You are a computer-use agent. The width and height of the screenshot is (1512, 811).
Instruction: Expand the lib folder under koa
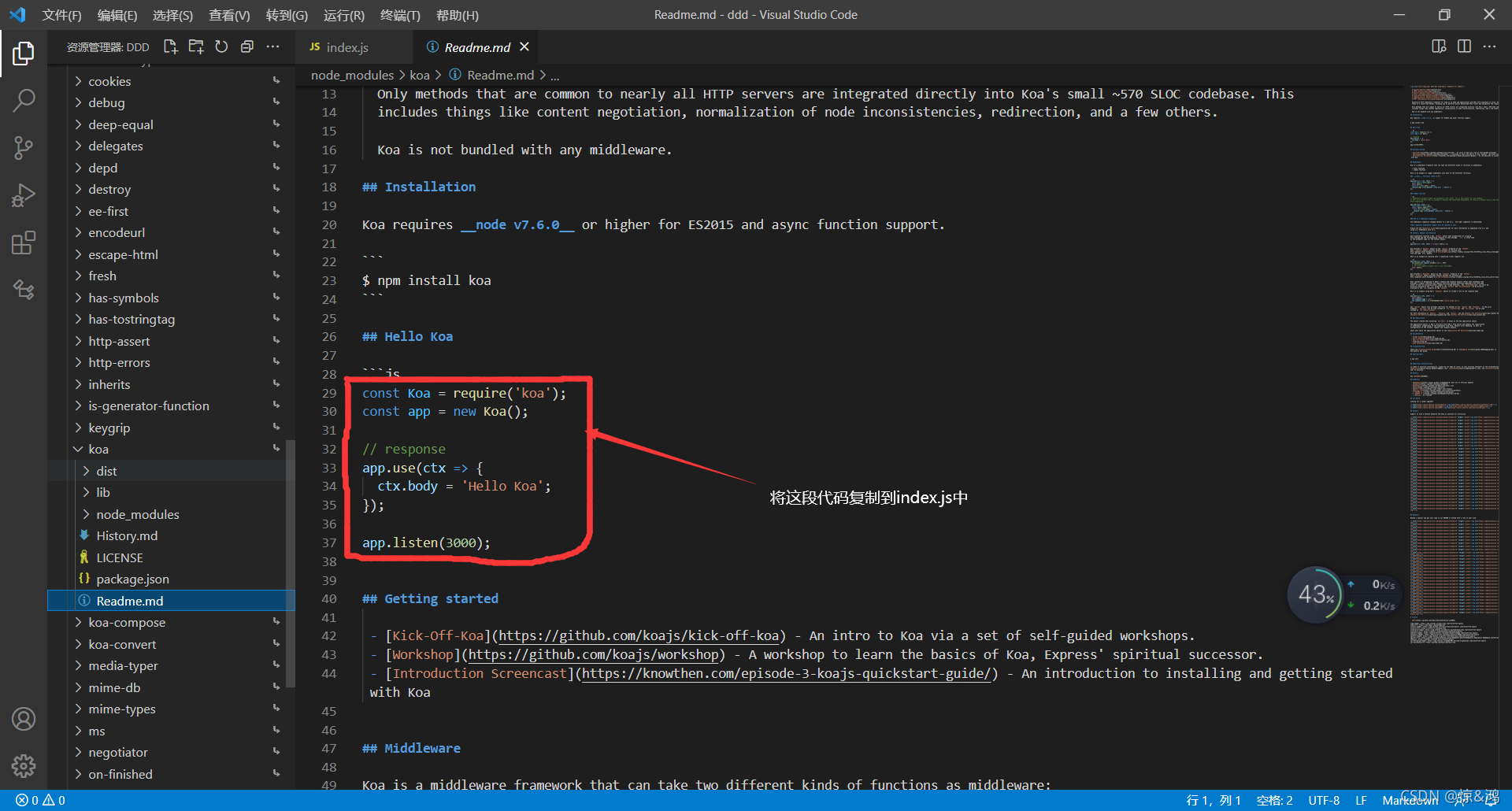[171, 492]
